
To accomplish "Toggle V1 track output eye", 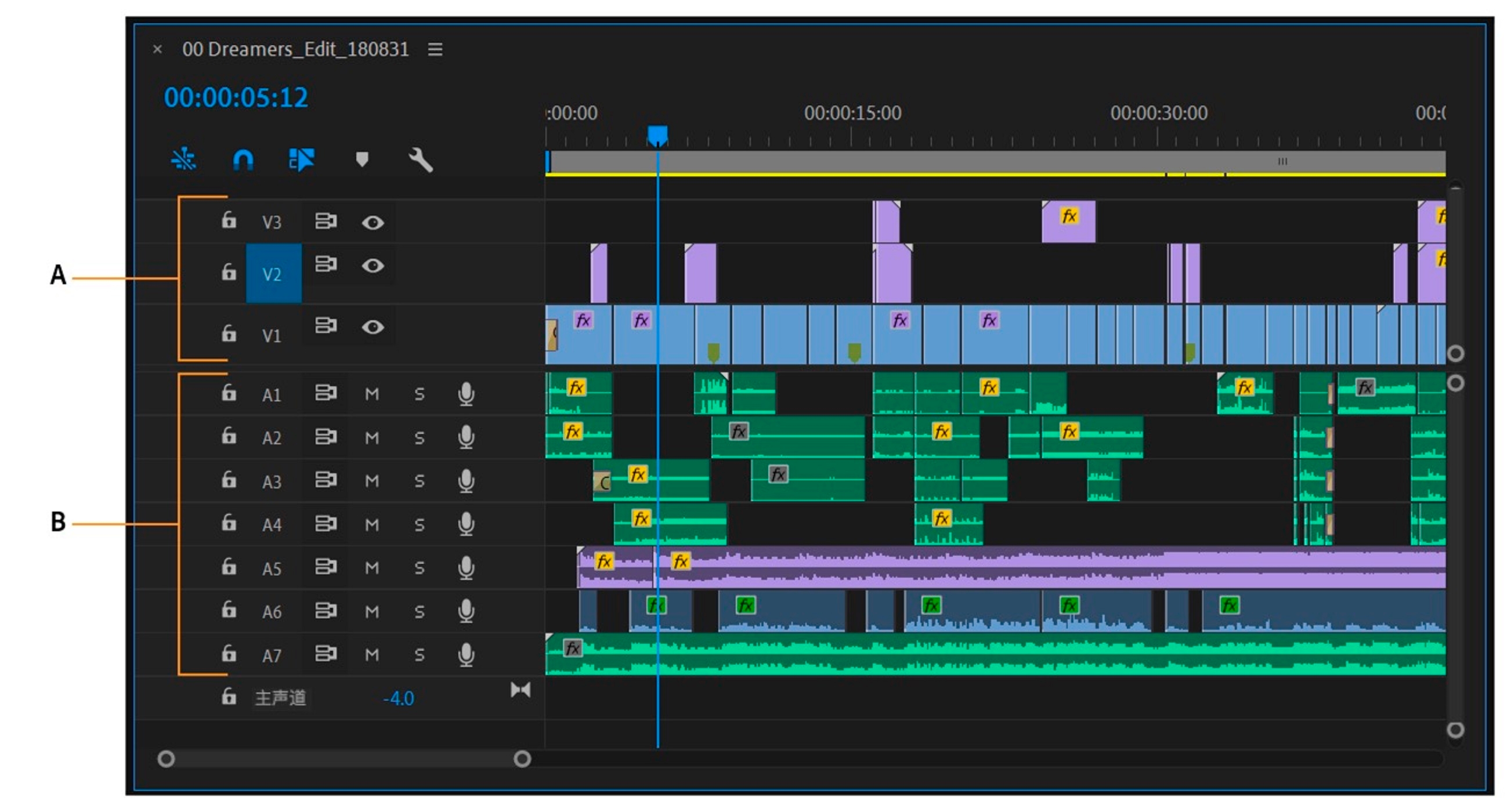I will pyautogui.click(x=373, y=327).
